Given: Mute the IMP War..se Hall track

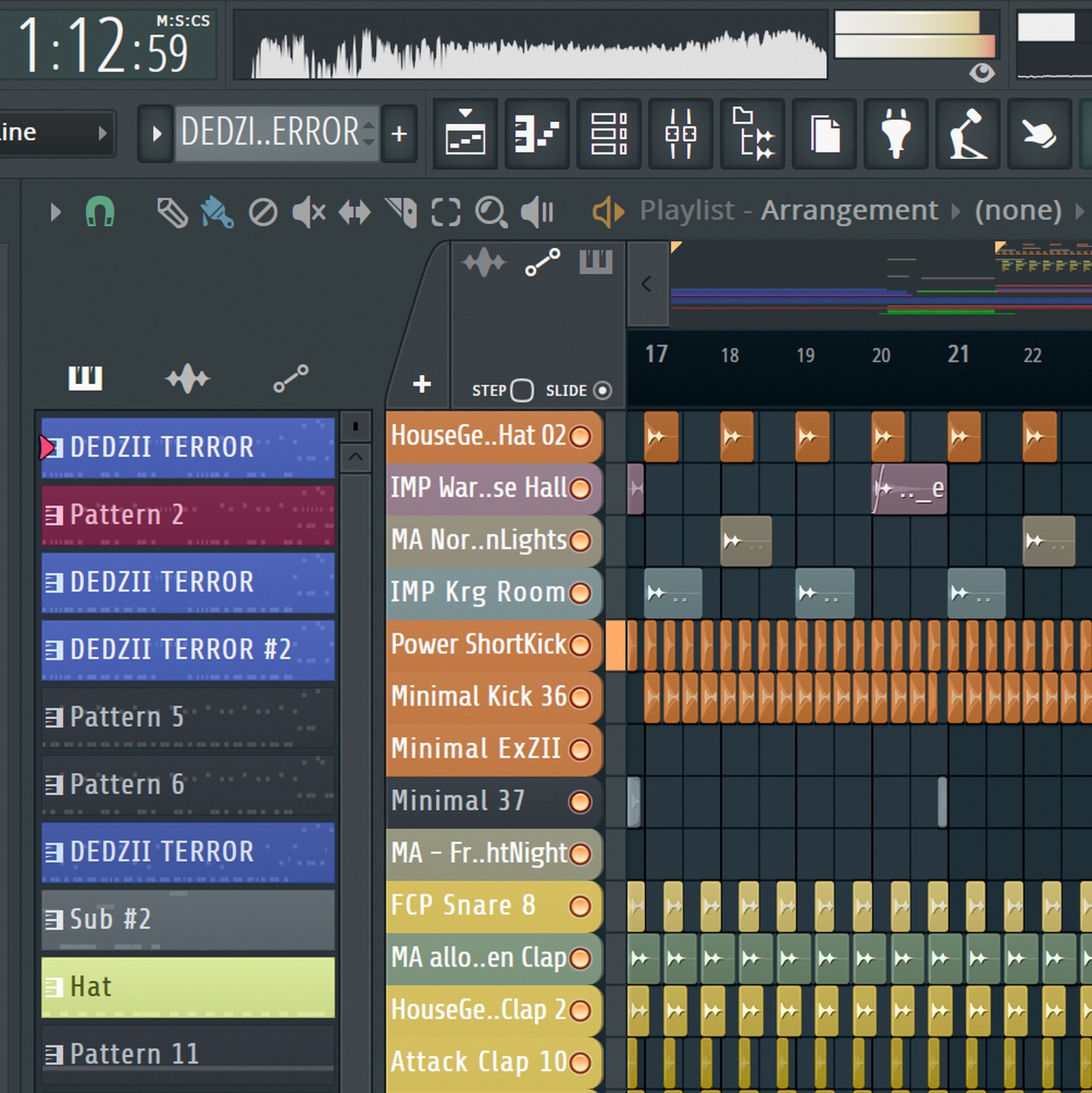Looking at the screenshot, I should [x=580, y=489].
